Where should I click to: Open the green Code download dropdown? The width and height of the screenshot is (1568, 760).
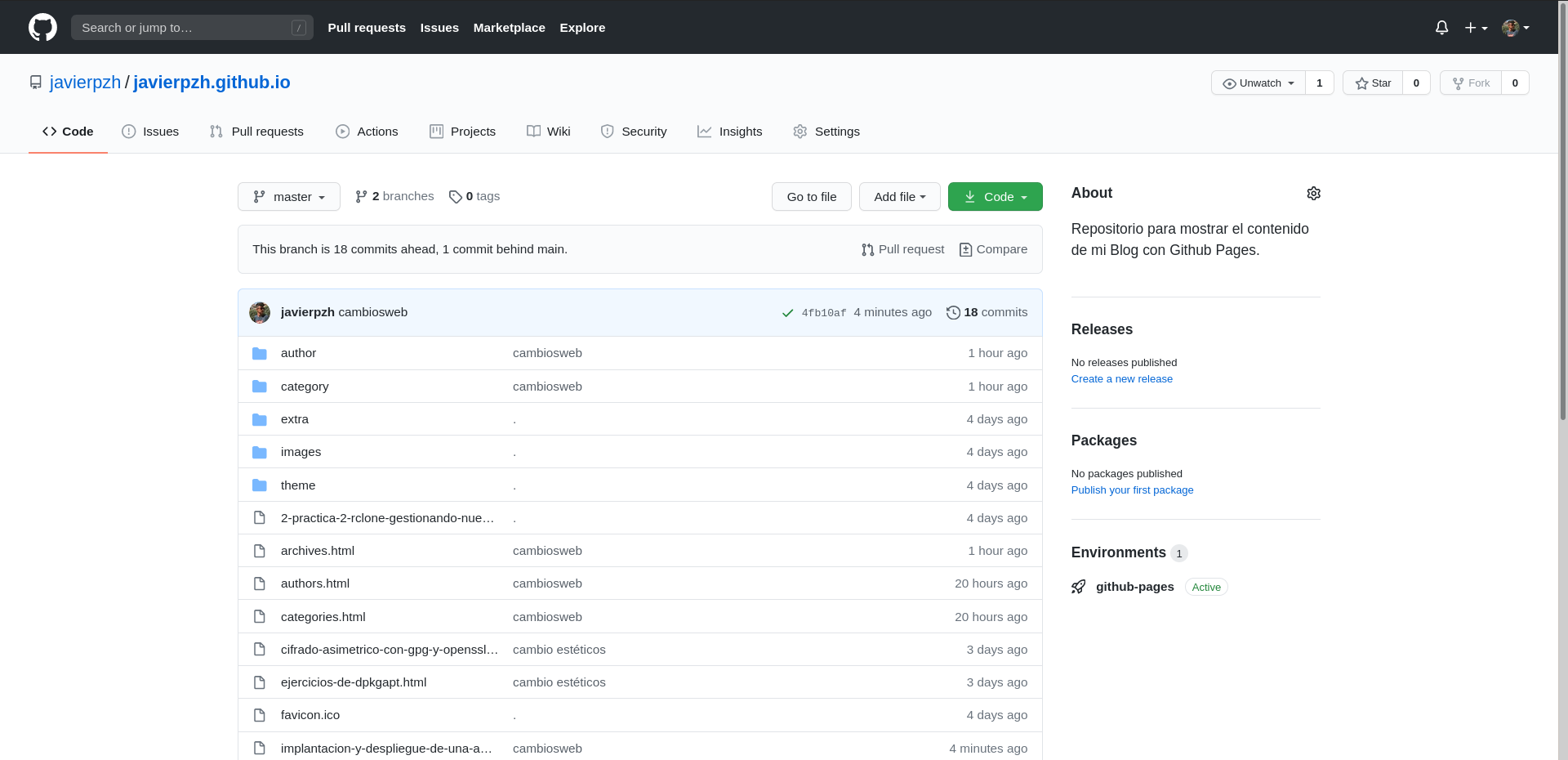point(996,197)
